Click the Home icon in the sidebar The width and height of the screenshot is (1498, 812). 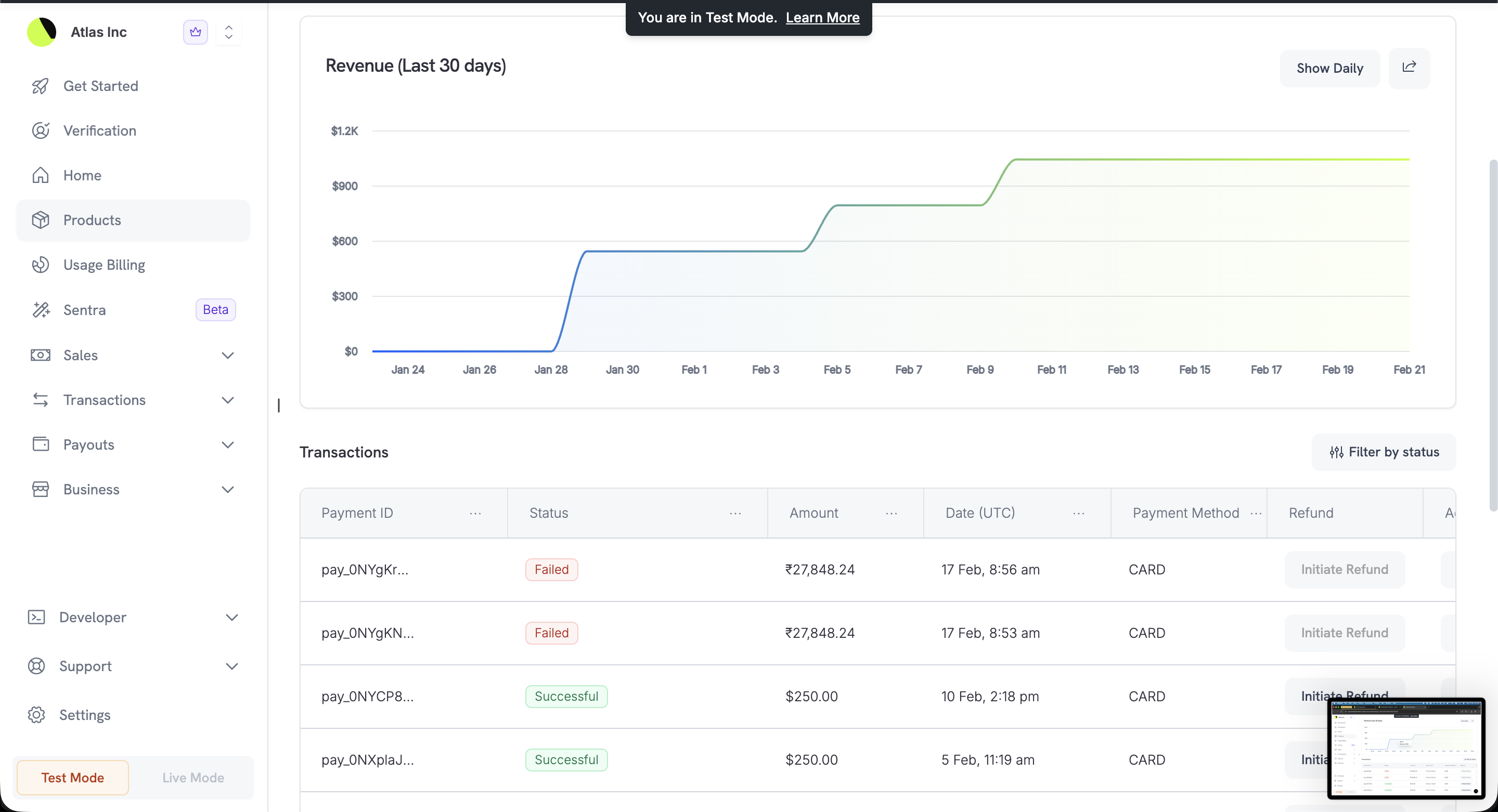41,175
